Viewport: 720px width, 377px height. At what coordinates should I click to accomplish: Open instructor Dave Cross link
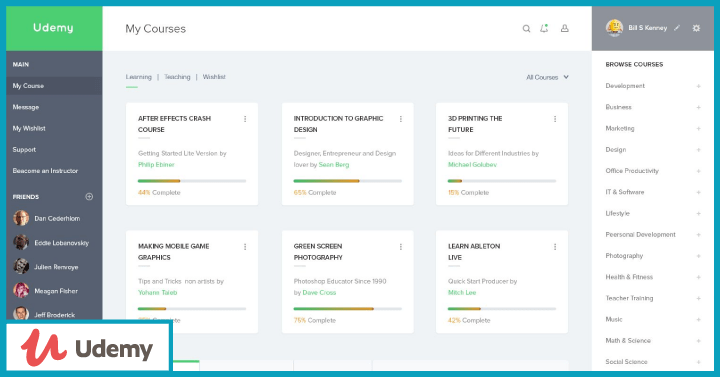point(319,293)
